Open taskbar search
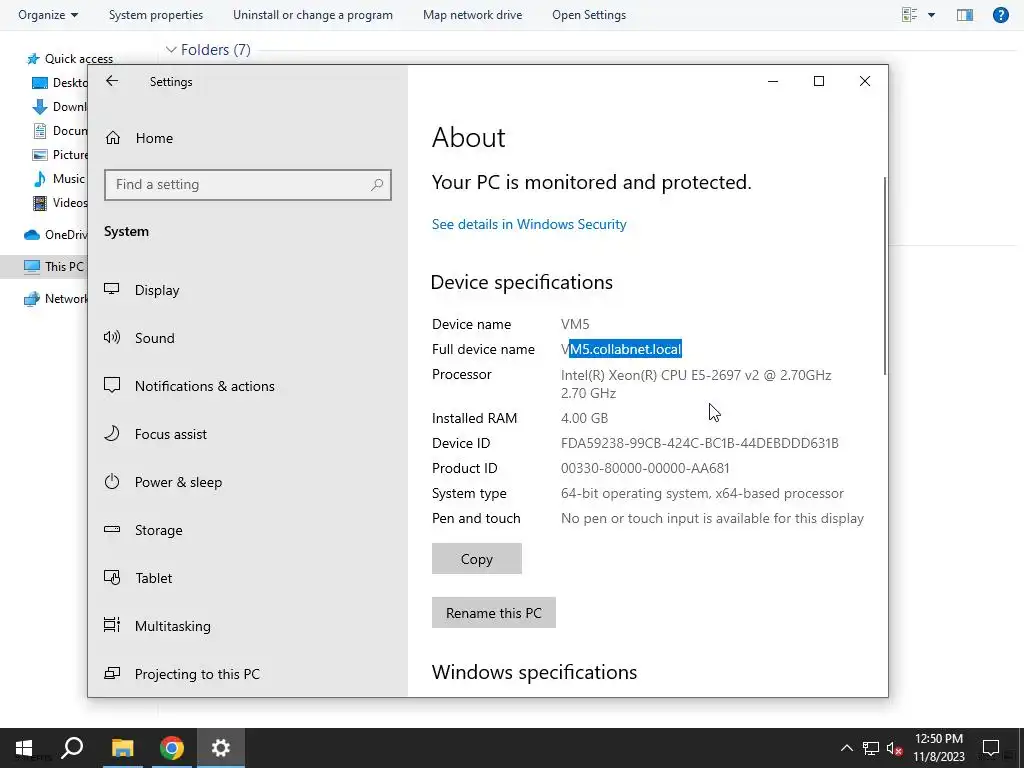Screen dimensions: 1024x768 point(72,748)
